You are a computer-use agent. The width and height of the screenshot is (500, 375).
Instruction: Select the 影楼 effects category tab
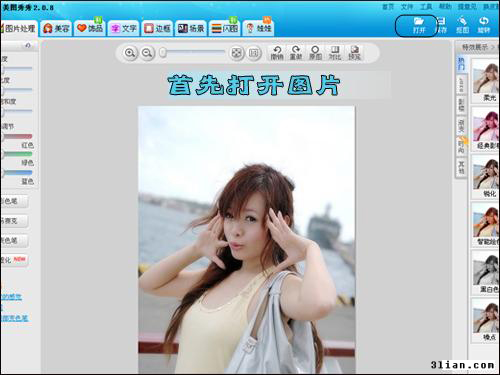point(461,105)
